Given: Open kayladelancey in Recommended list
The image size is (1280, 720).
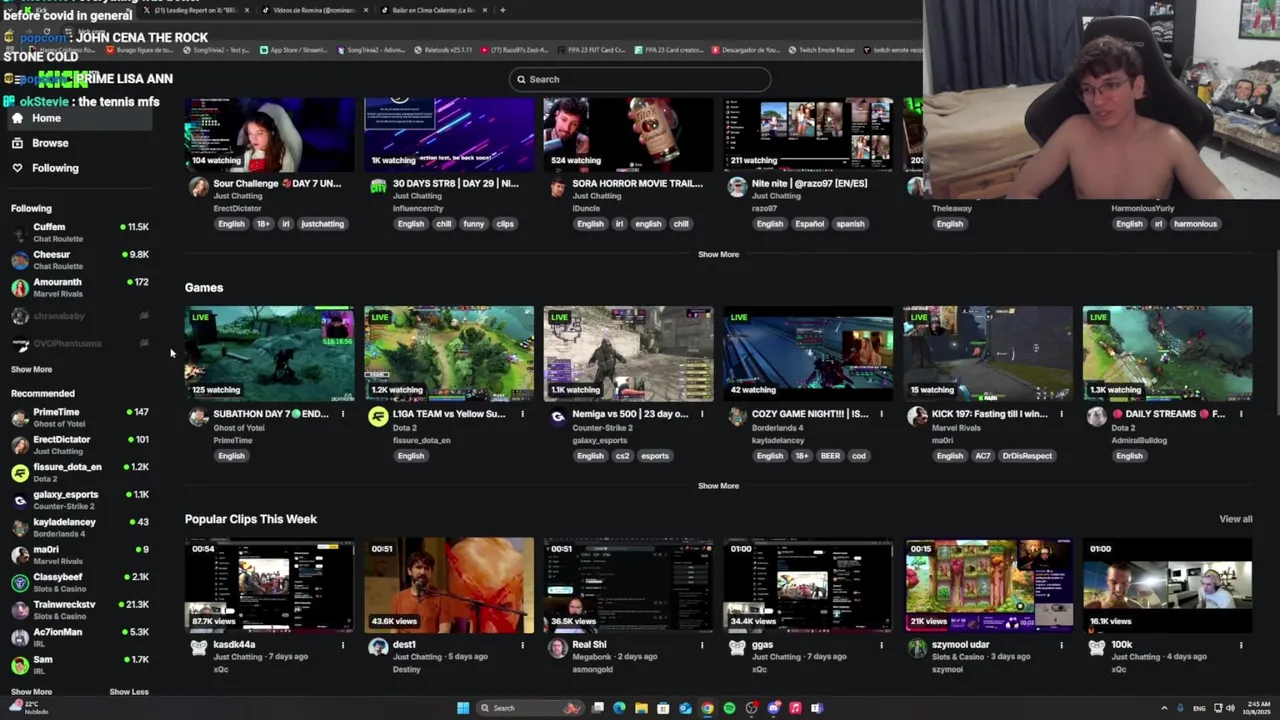Looking at the screenshot, I should click(x=80, y=527).
